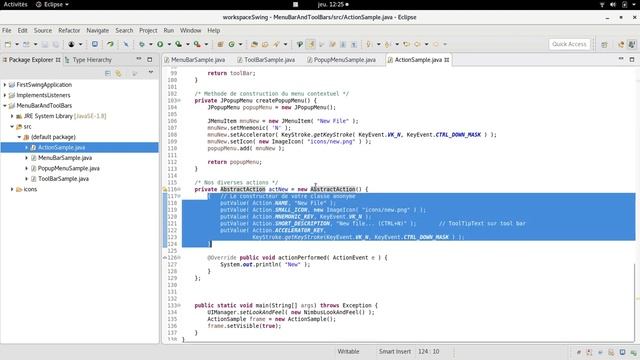The width and height of the screenshot is (640, 360).
Task: Click the volume icon in system tray
Action: click(x=613, y=4)
